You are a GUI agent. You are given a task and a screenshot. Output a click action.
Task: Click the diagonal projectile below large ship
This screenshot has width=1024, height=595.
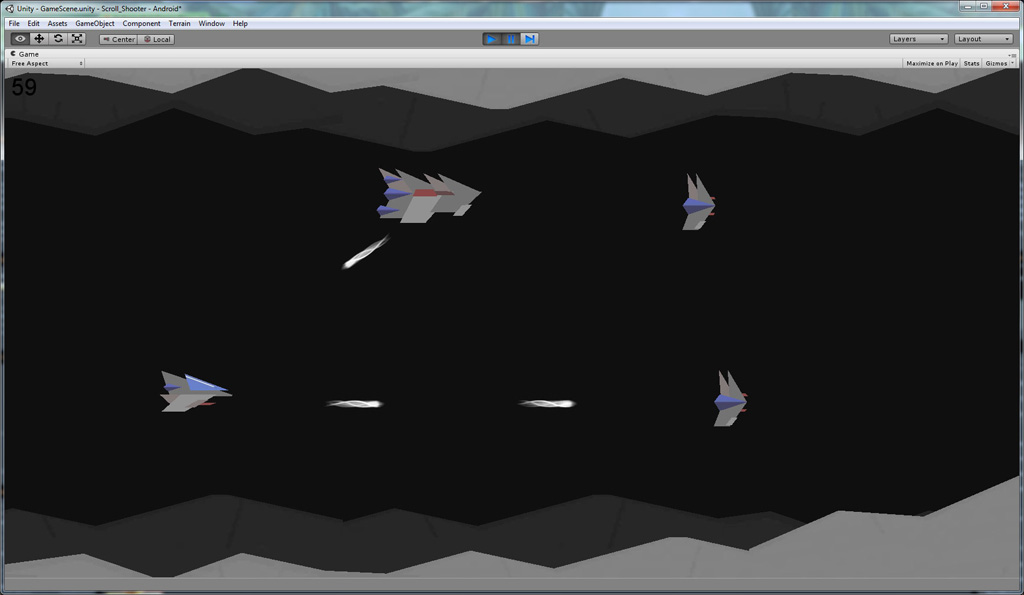(366, 251)
